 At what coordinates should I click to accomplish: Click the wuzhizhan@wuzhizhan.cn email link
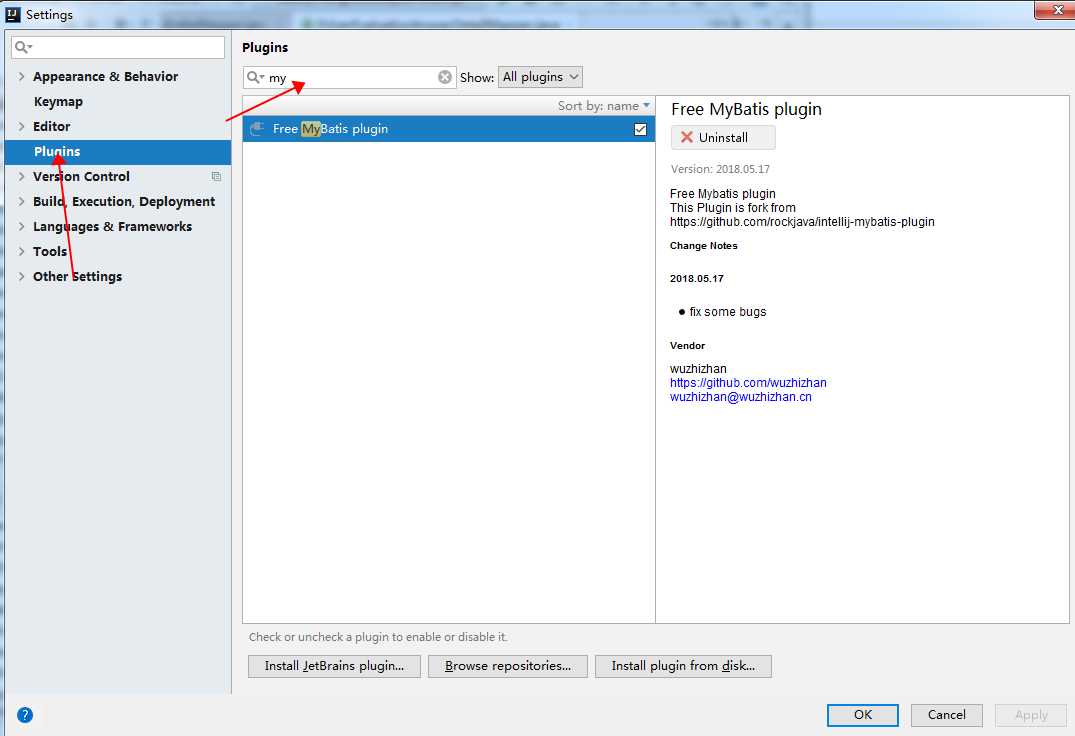pos(740,397)
